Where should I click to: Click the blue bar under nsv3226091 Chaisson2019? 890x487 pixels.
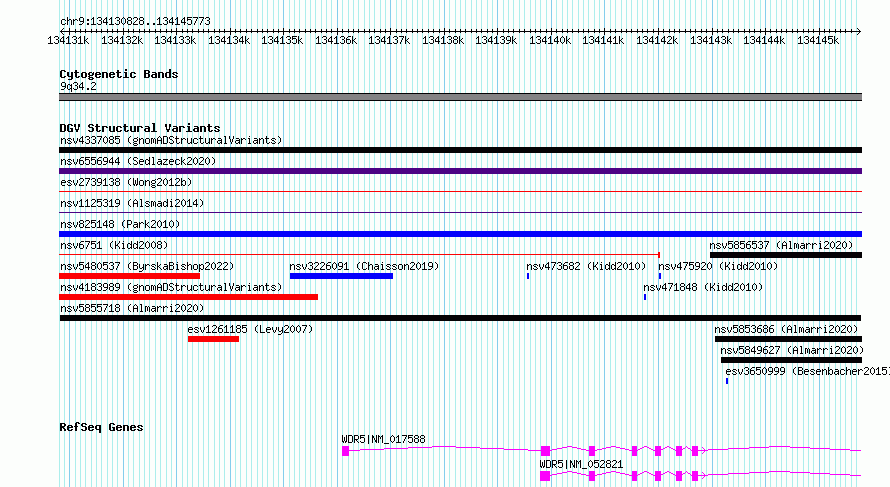[x=341, y=276]
